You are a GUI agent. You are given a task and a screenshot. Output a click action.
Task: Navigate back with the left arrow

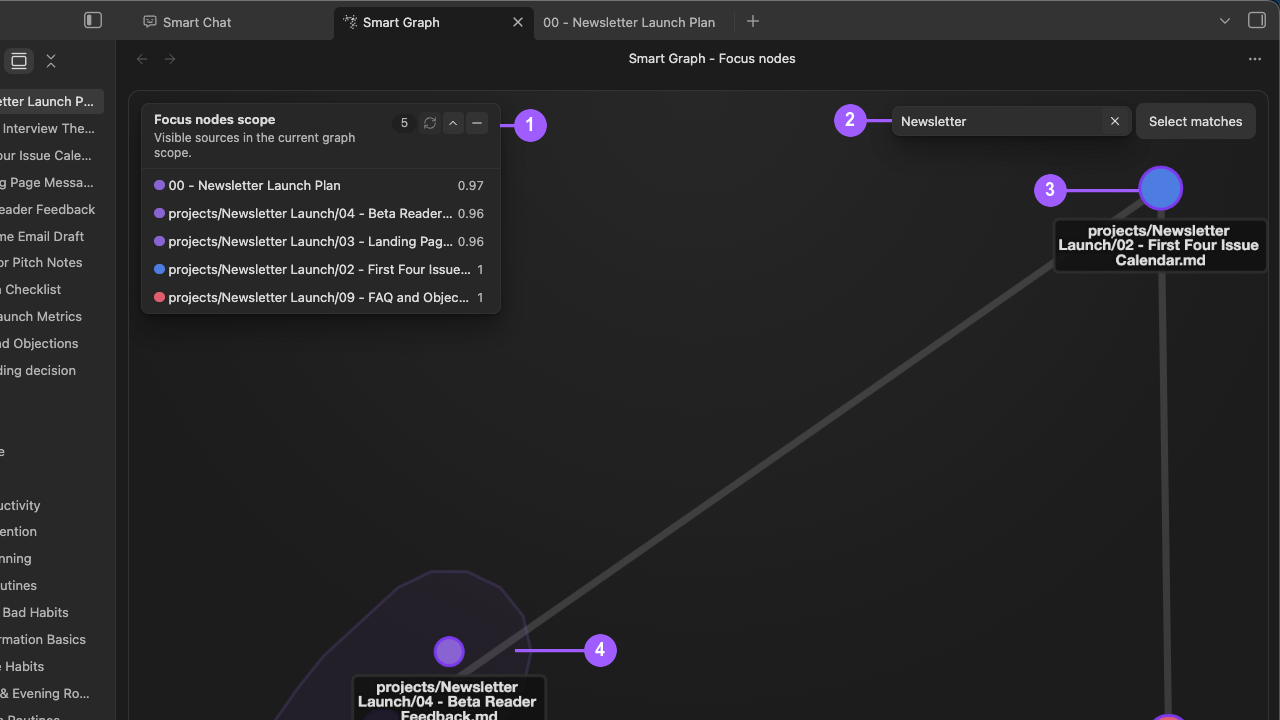[142, 59]
